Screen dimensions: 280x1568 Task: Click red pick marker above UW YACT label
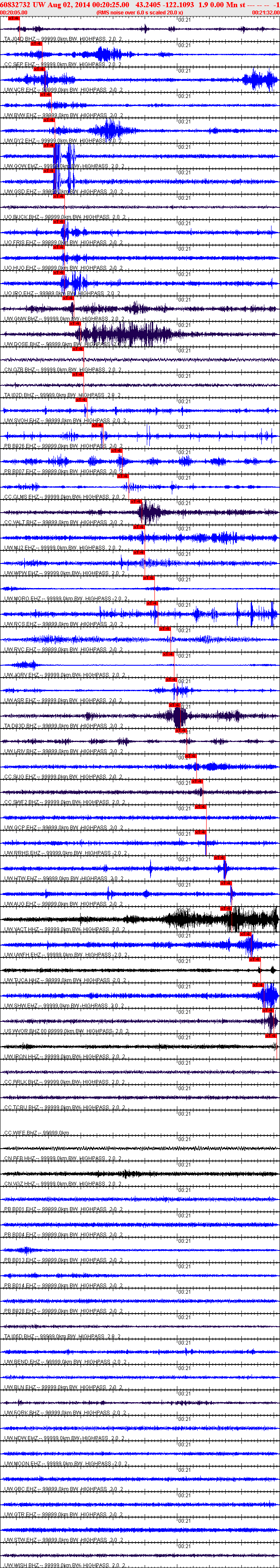pos(226,909)
